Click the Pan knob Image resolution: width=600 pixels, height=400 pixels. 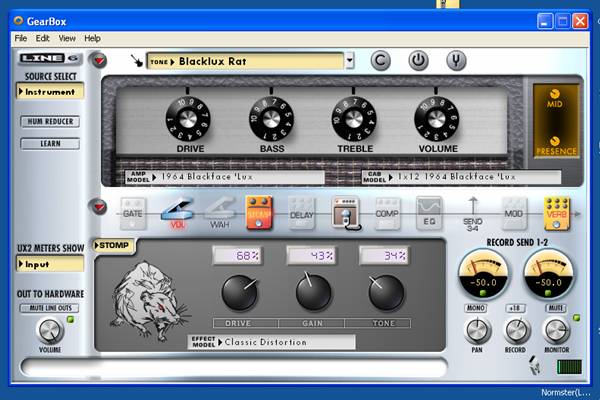tap(478, 331)
